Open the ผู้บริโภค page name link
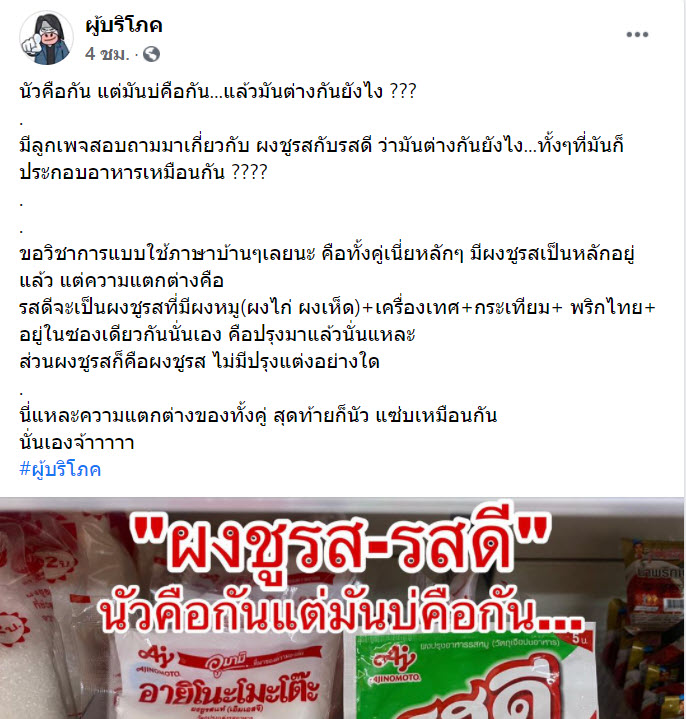The width and height of the screenshot is (686, 719). click(124, 25)
